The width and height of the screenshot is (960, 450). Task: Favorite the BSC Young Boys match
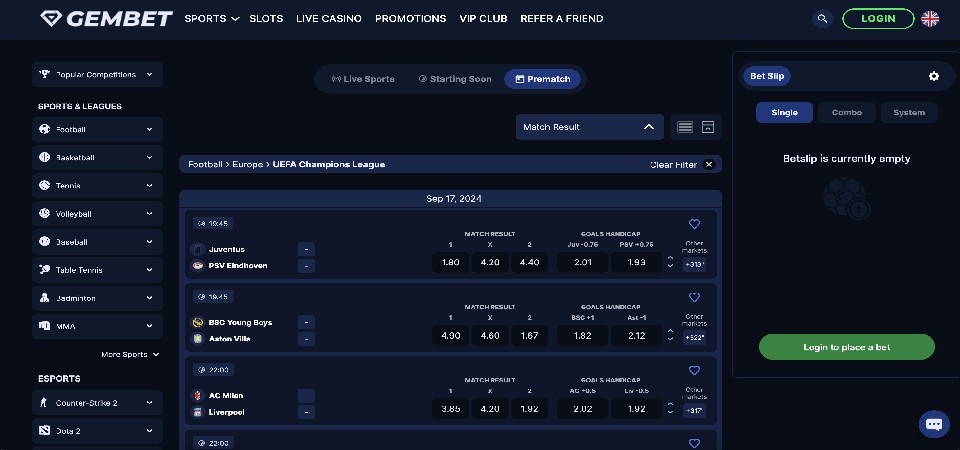click(x=694, y=297)
